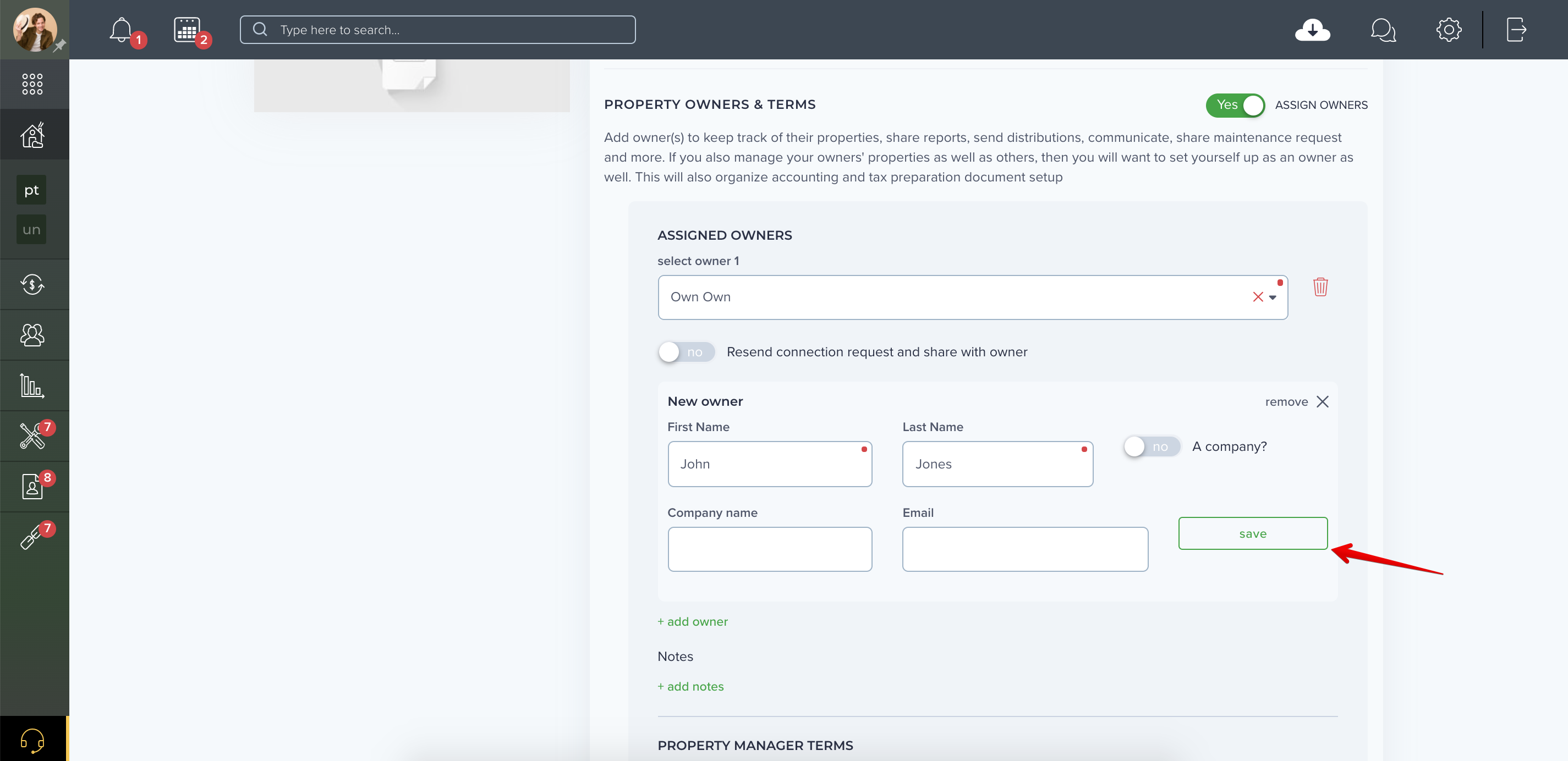Click the 'remove' text link
Image resolution: width=1568 pixels, height=761 pixels.
tap(1286, 401)
